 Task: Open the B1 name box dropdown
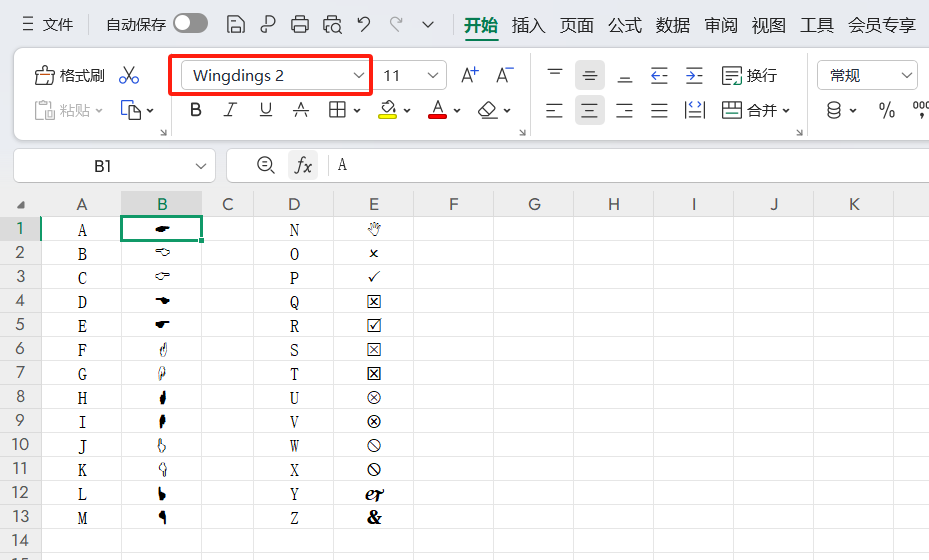pos(201,167)
